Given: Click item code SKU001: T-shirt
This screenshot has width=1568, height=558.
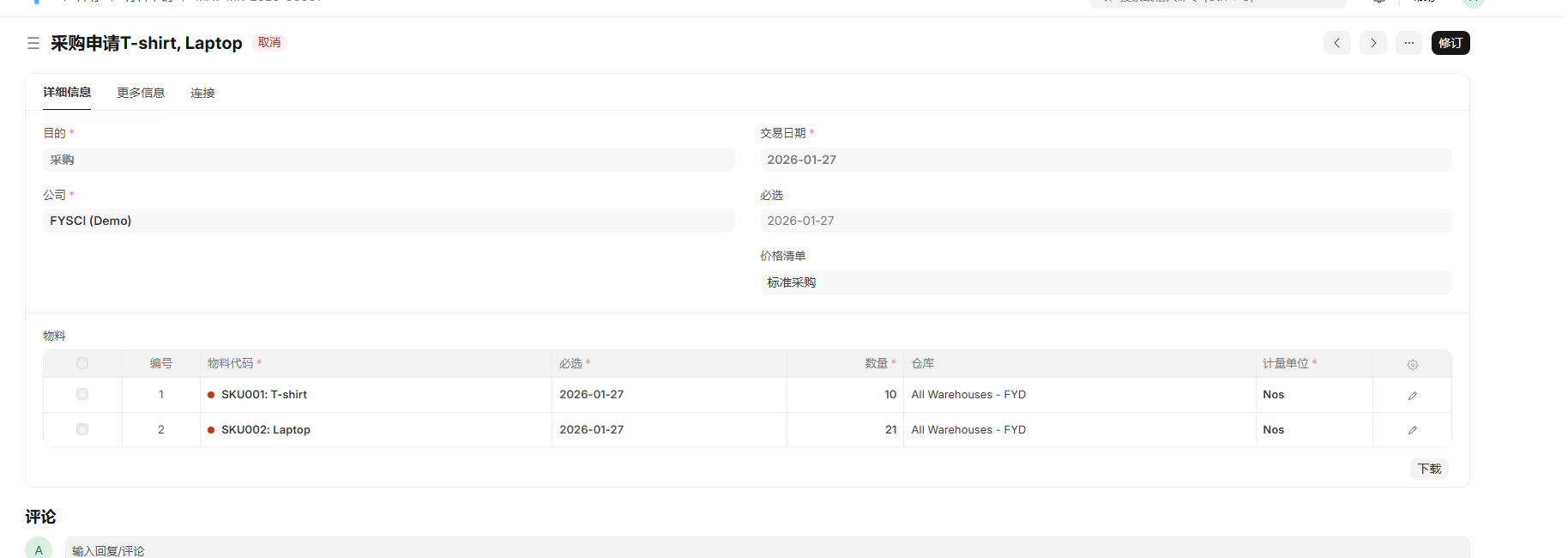Looking at the screenshot, I should (264, 394).
